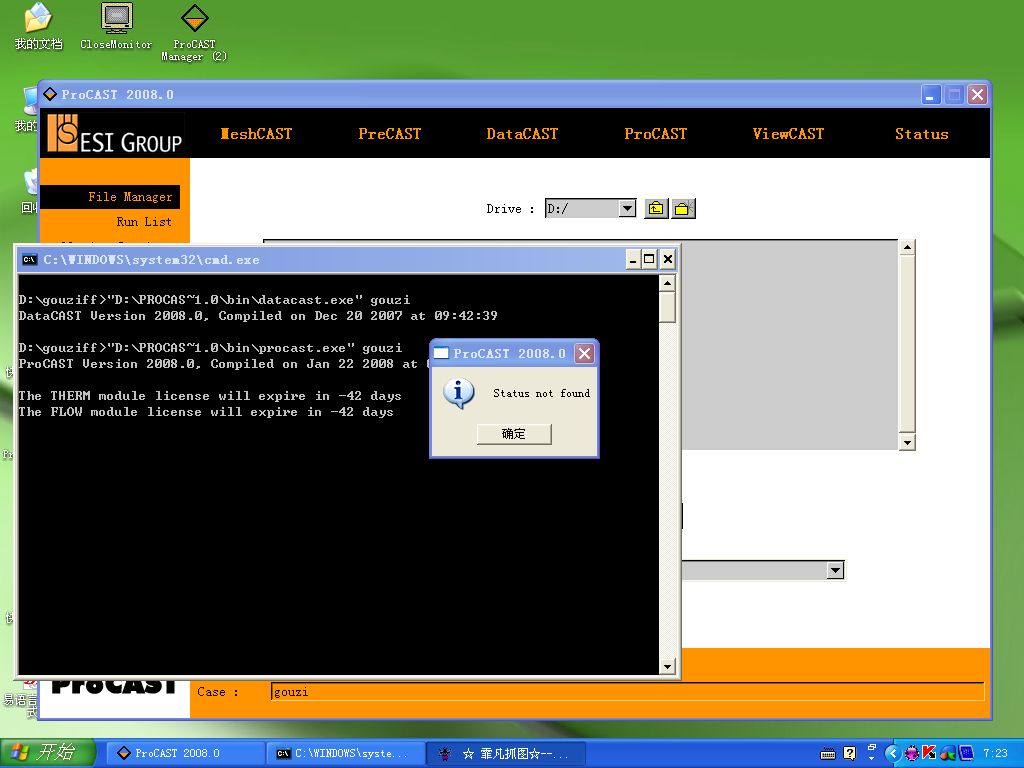Switch to the MeshCAST module
The width and height of the screenshot is (1024, 768).
point(256,134)
